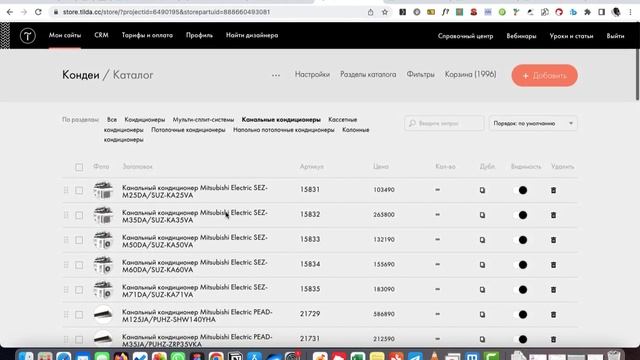Share page using browser share icon

coord(371,12)
